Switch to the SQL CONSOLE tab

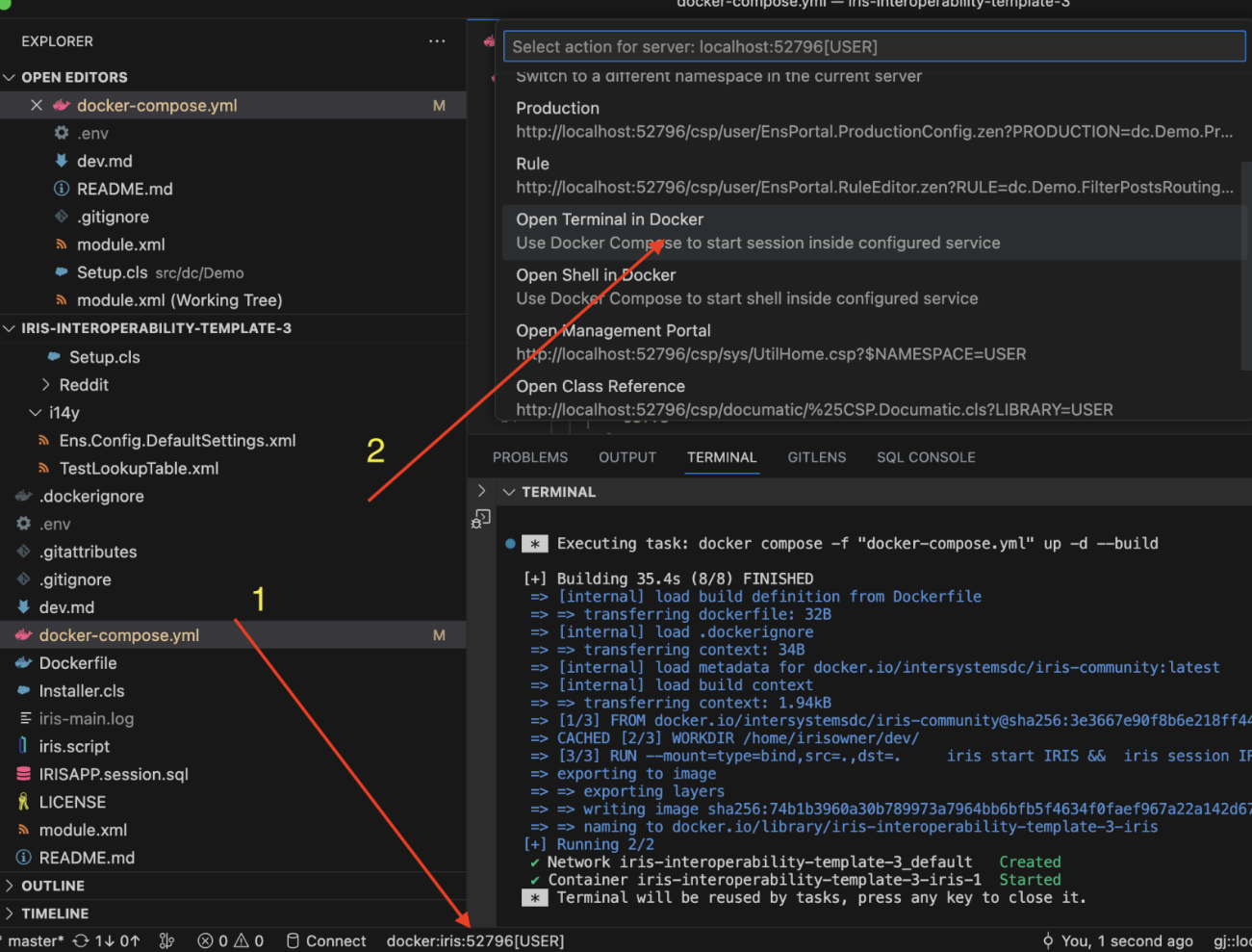925,457
